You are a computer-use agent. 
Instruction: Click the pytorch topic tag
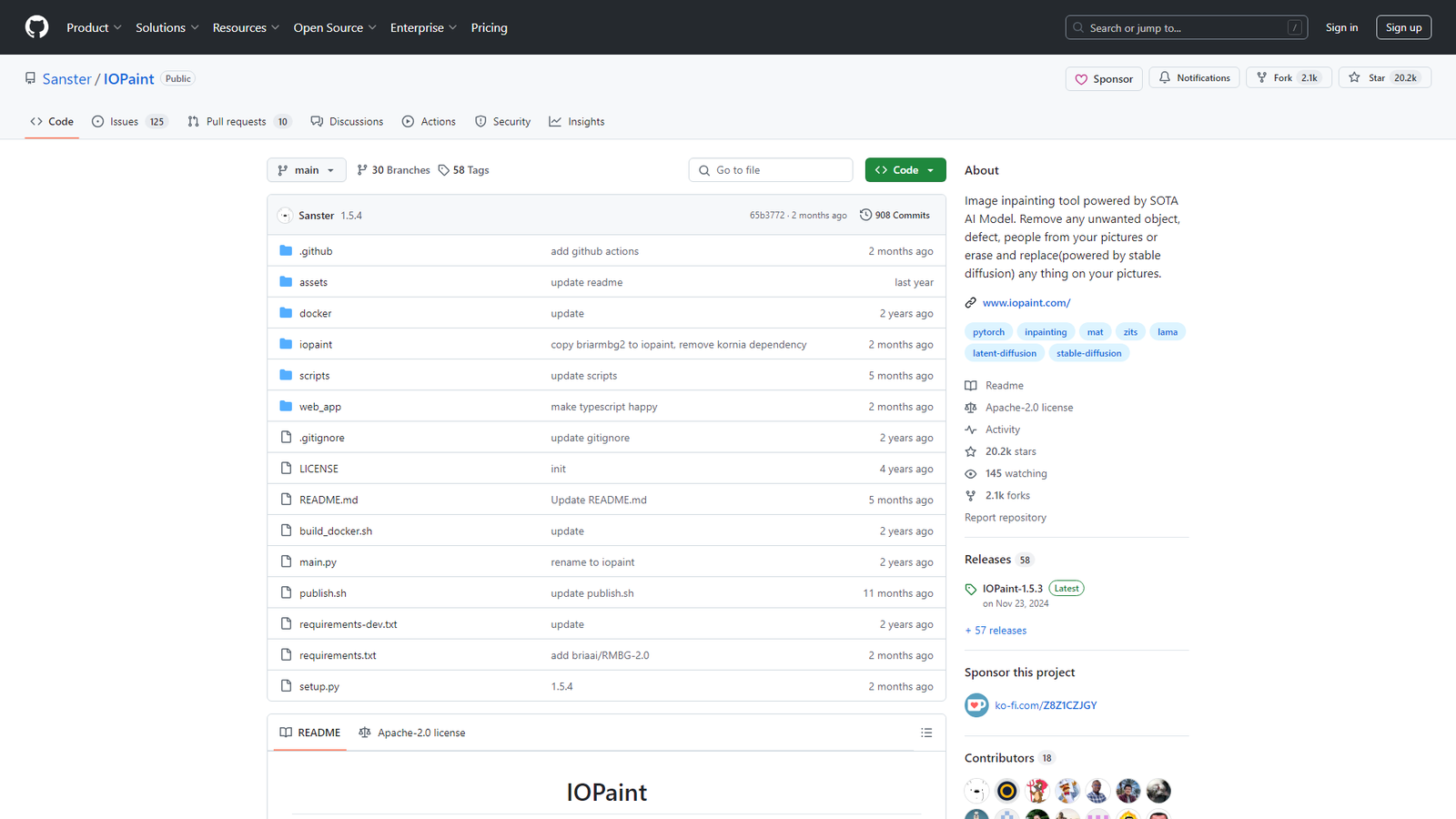[x=988, y=332]
